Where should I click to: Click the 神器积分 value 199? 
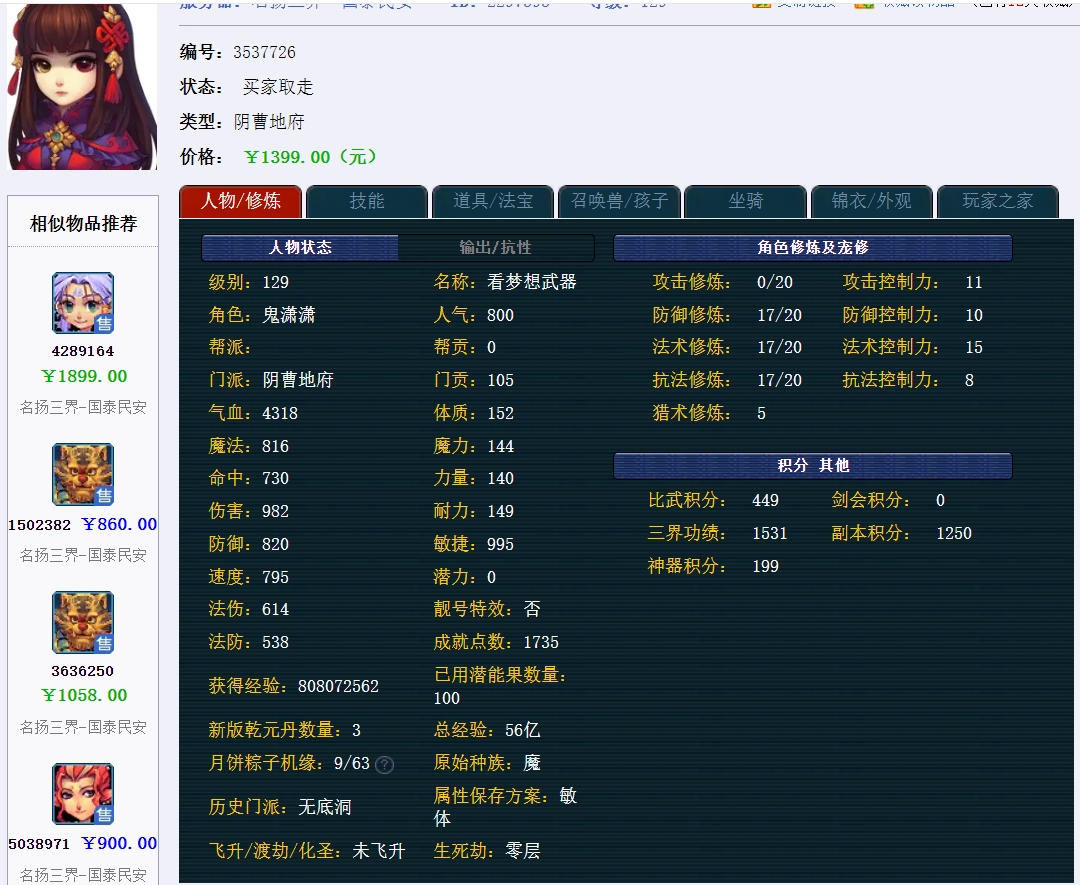click(766, 566)
